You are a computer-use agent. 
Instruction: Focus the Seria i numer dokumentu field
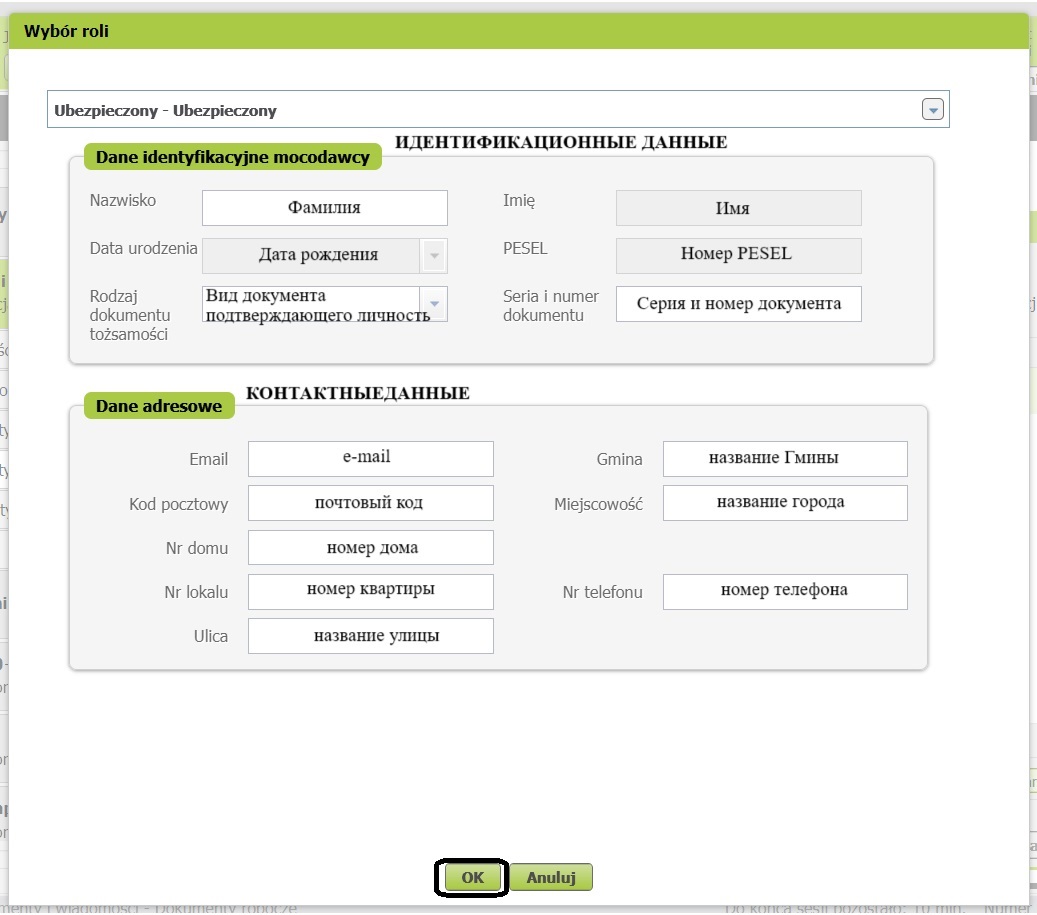(738, 304)
